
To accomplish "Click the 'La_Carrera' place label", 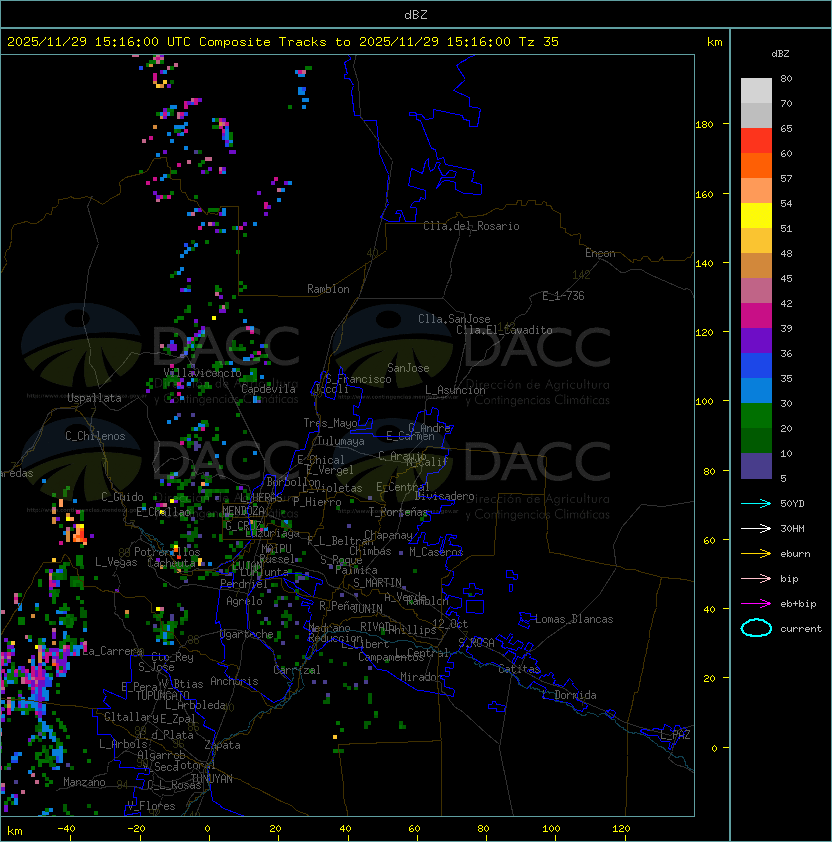I will click(113, 651).
